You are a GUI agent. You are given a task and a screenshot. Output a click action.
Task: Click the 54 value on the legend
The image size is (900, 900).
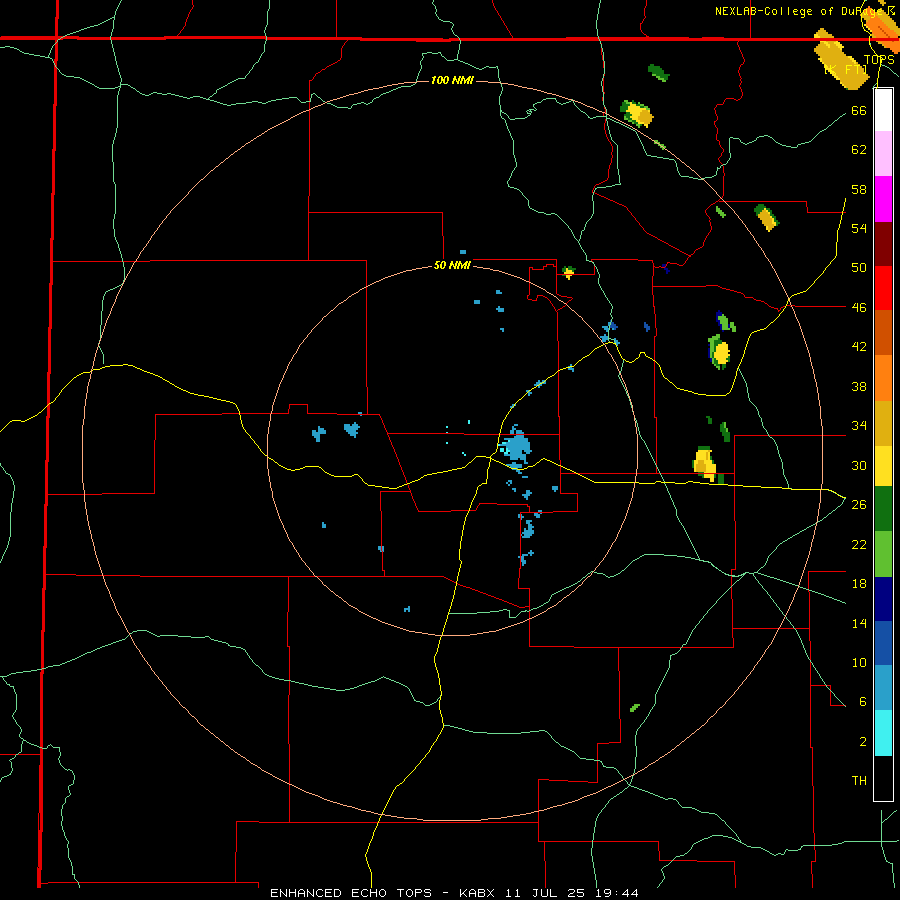pyautogui.click(x=859, y=228)
